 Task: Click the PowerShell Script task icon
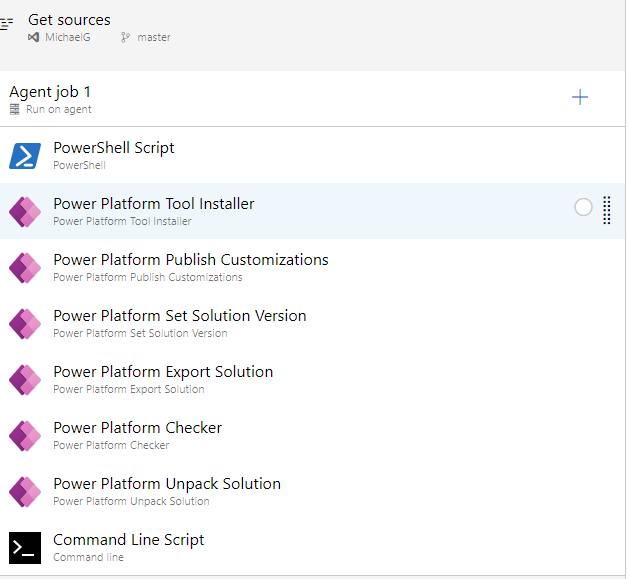click(25, 156)
